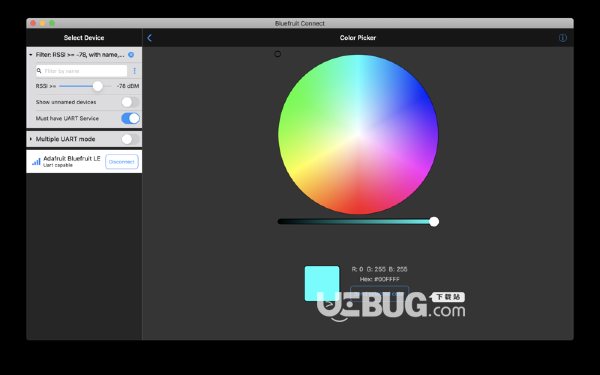600x375 pixels.
Task: Click the send color button below hex value
Action: click(379, 293)
